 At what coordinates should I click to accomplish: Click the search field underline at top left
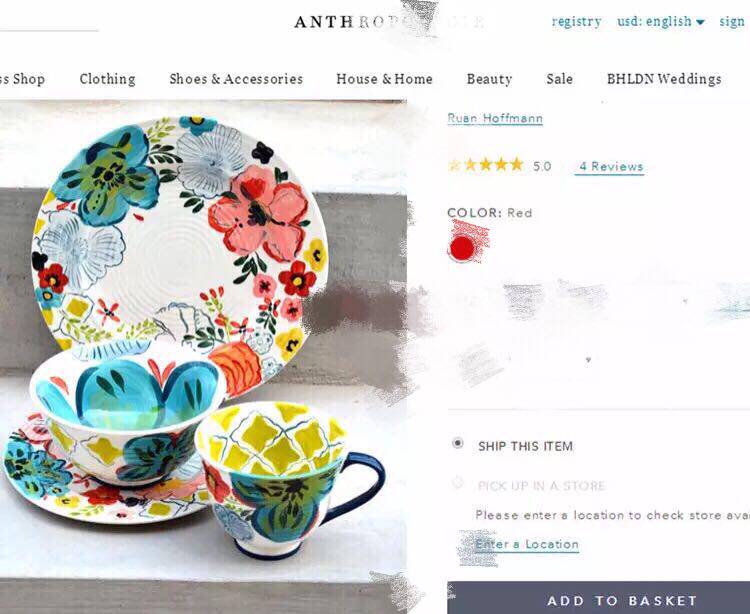(x=49, y=31)
